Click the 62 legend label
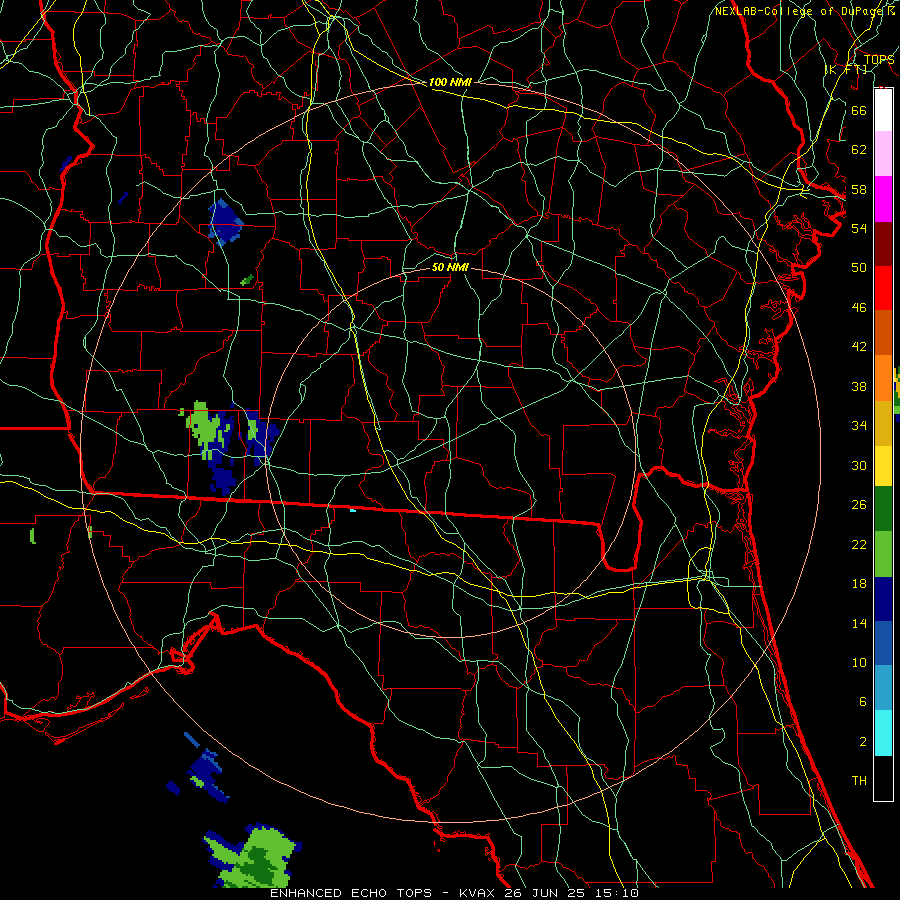 859,150
